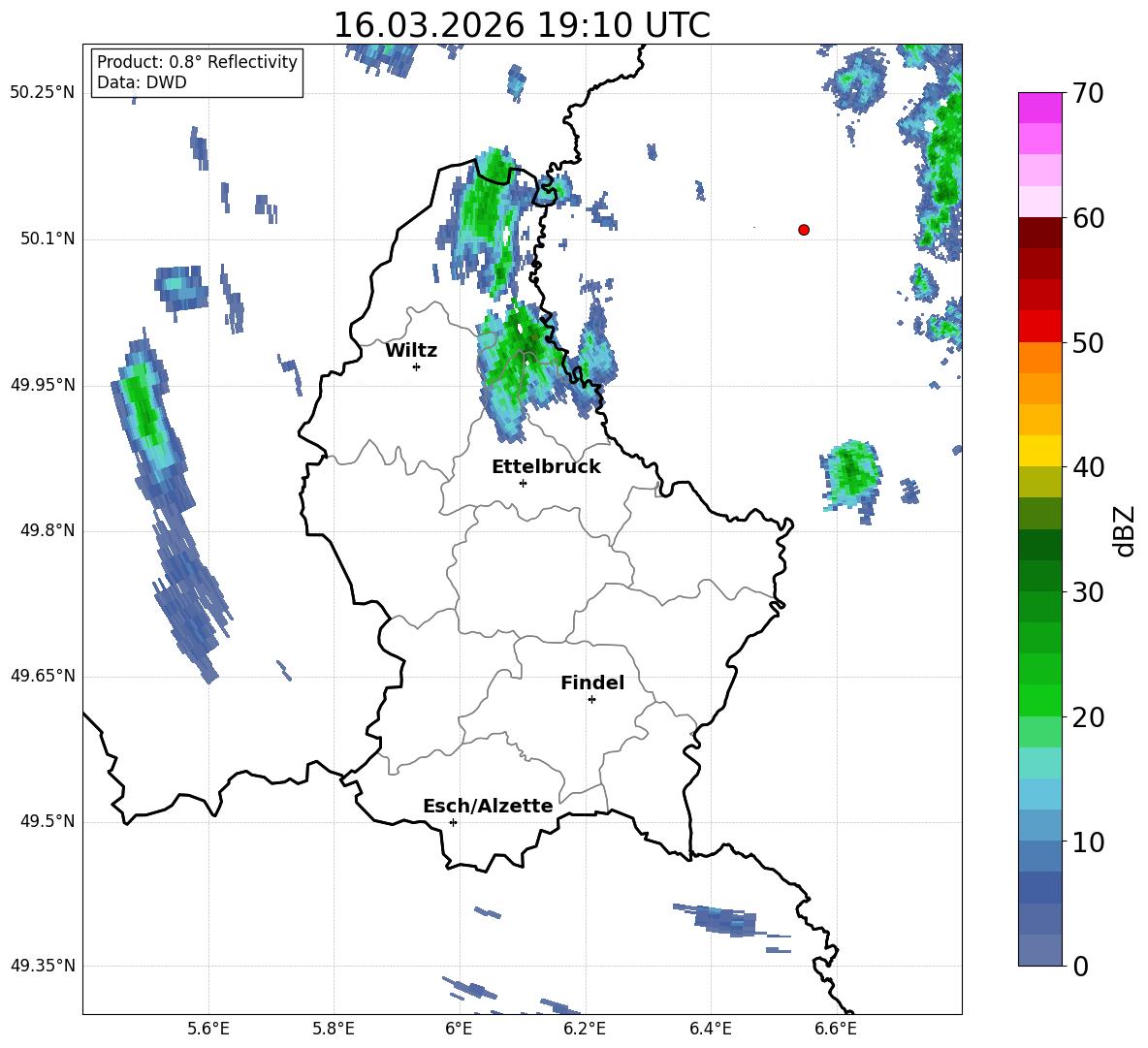Click the 49.5°N latitude label
This screenshot has width=1148, height=1048.
[48, 822]
